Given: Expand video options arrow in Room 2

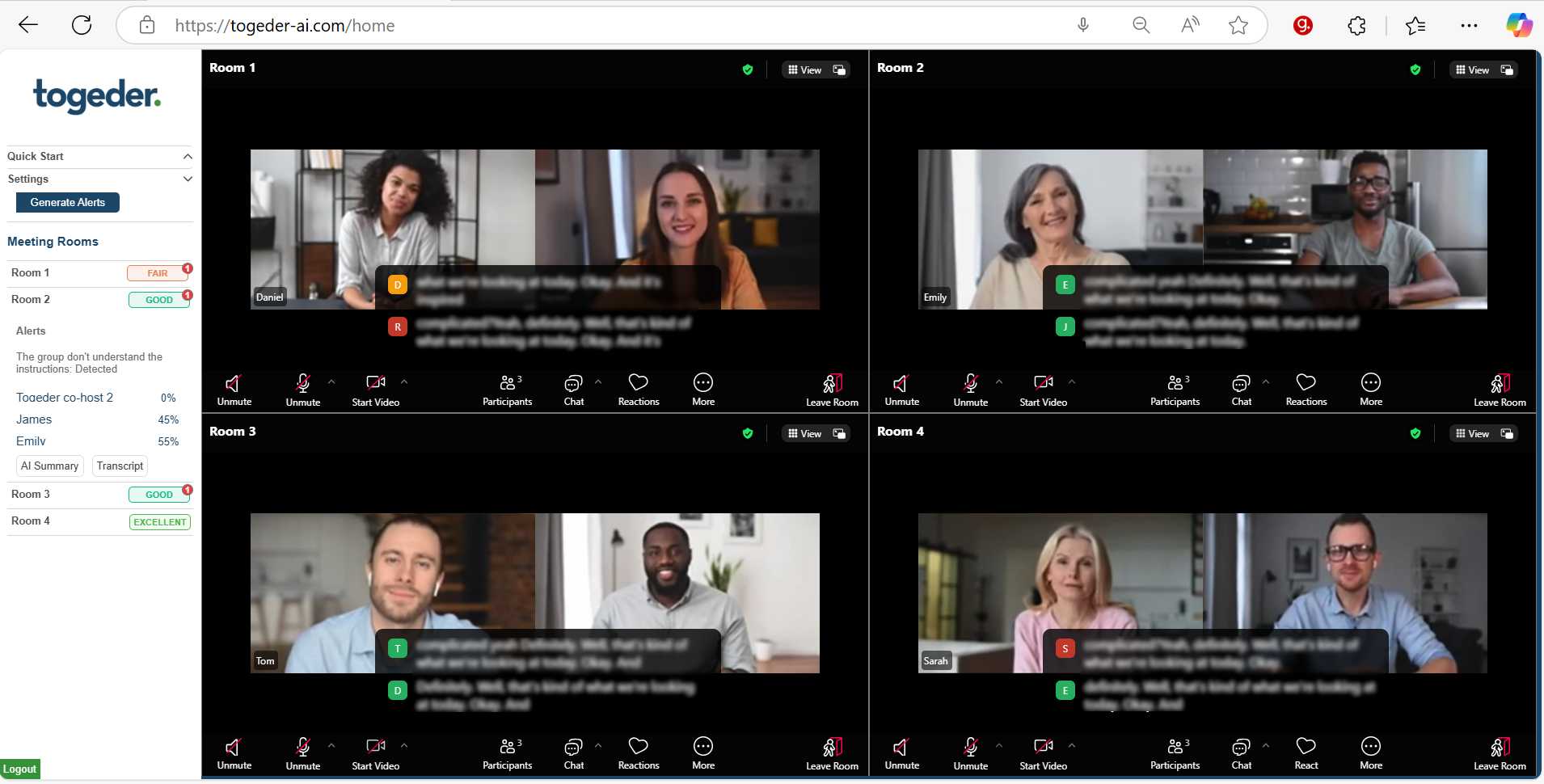Looking at the screenshot, I should (x=1072, y=381).
